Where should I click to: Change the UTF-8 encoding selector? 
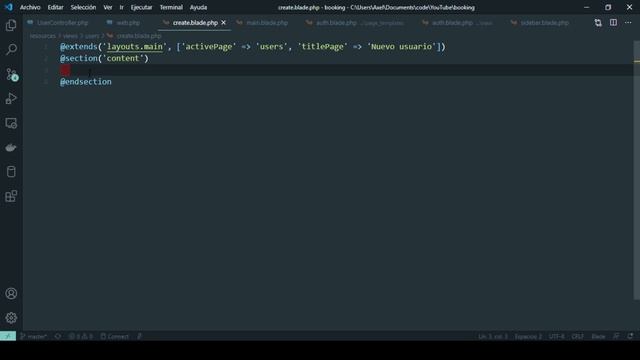(556, 336)
